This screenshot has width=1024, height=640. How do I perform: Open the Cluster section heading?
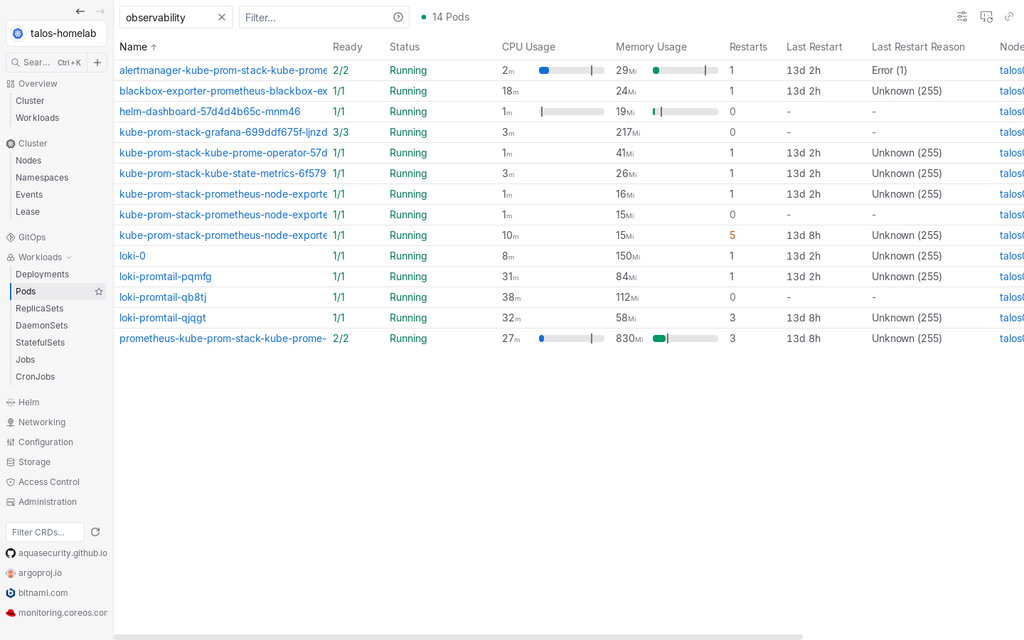point(33,143)
